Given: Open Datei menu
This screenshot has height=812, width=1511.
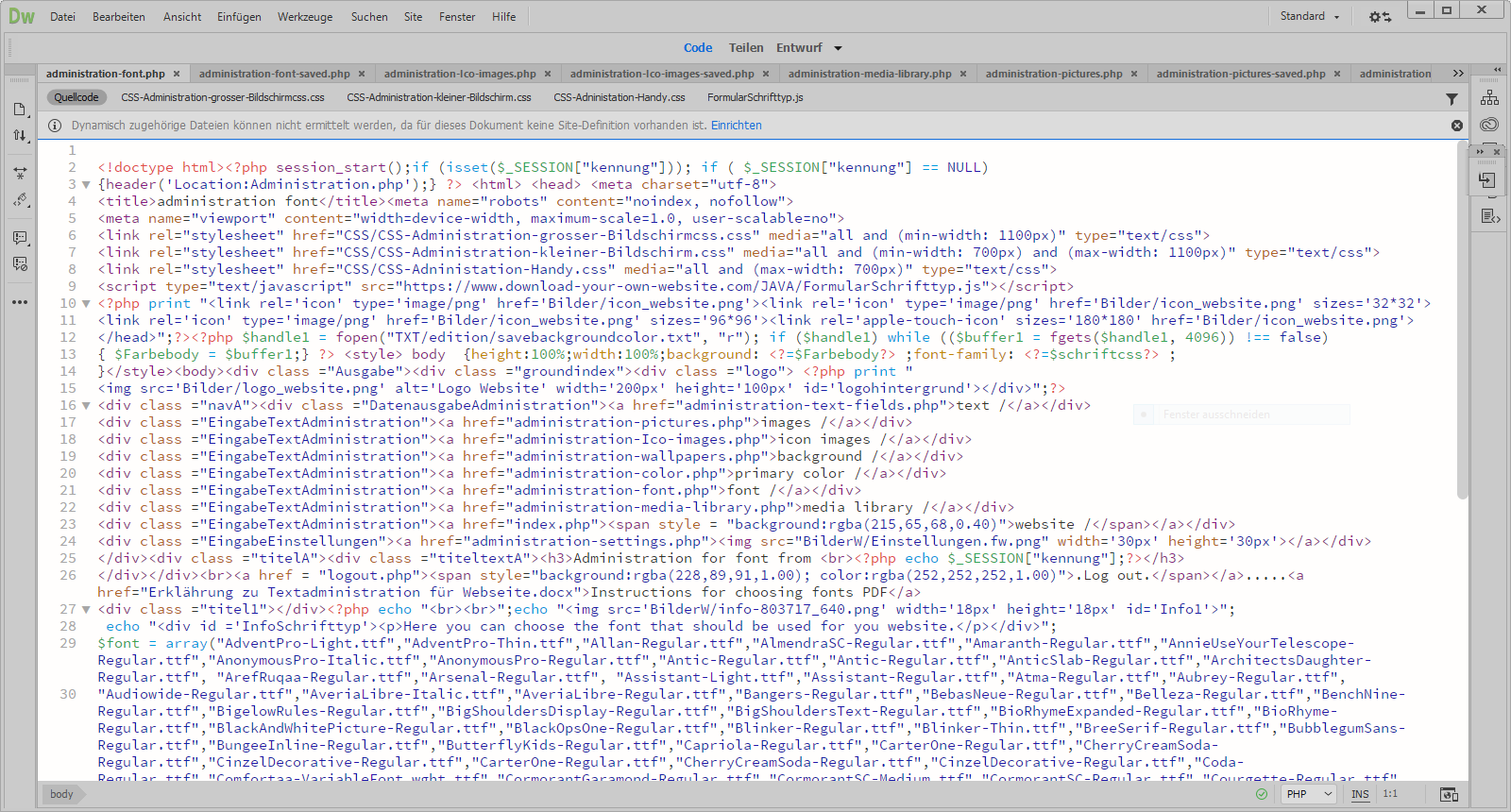Looking at the screenshot, I should 62,17.
